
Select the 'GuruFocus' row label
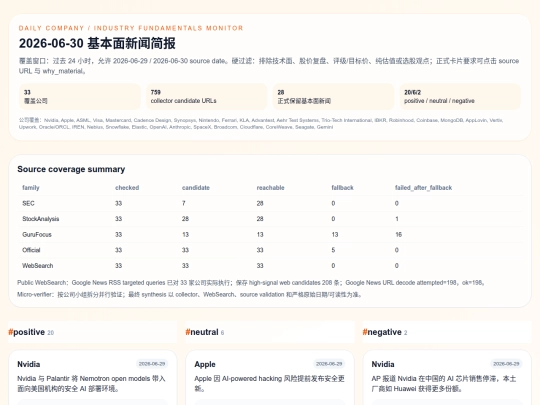coord(37,235)
